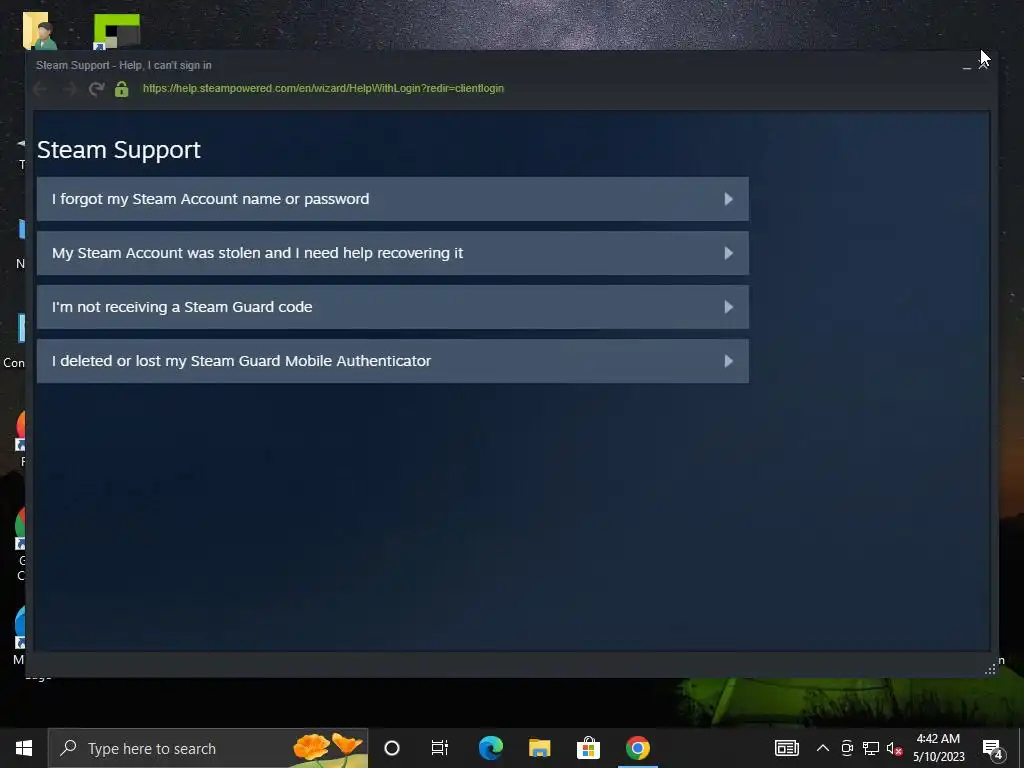The image size is (1024, 768).
Task: Click the green padlock security icon
Action: tap(121, 89)
